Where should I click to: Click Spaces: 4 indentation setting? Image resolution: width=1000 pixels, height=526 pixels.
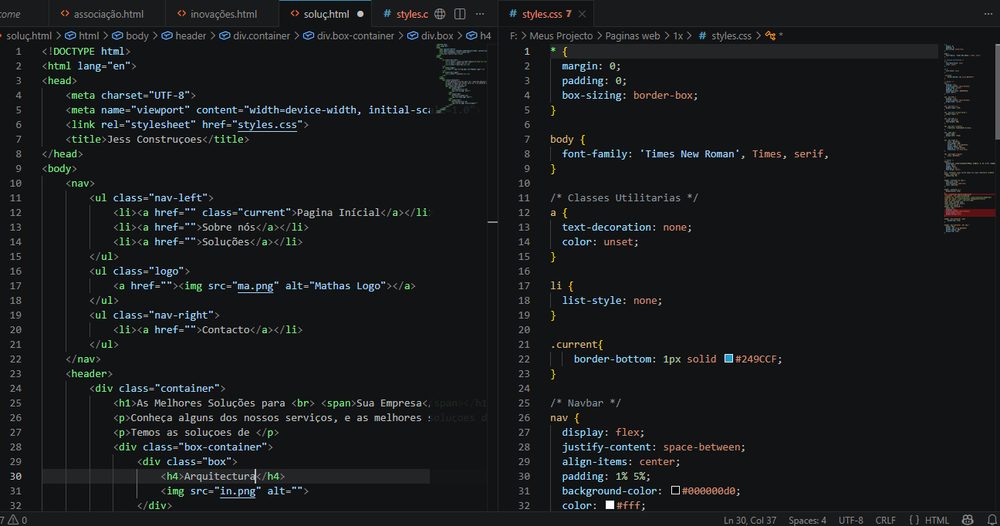pos(807,520)
